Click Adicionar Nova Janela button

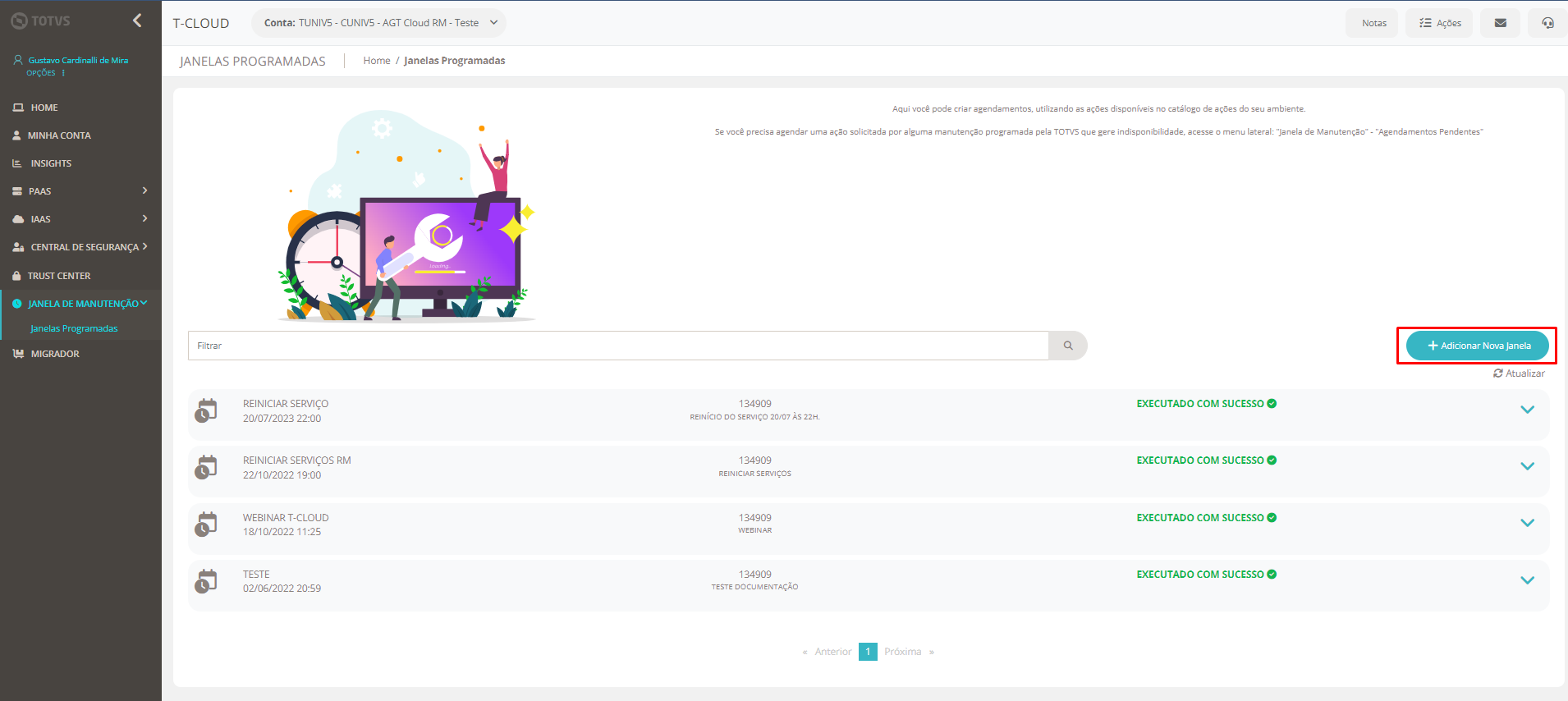tap(1478, 346)
